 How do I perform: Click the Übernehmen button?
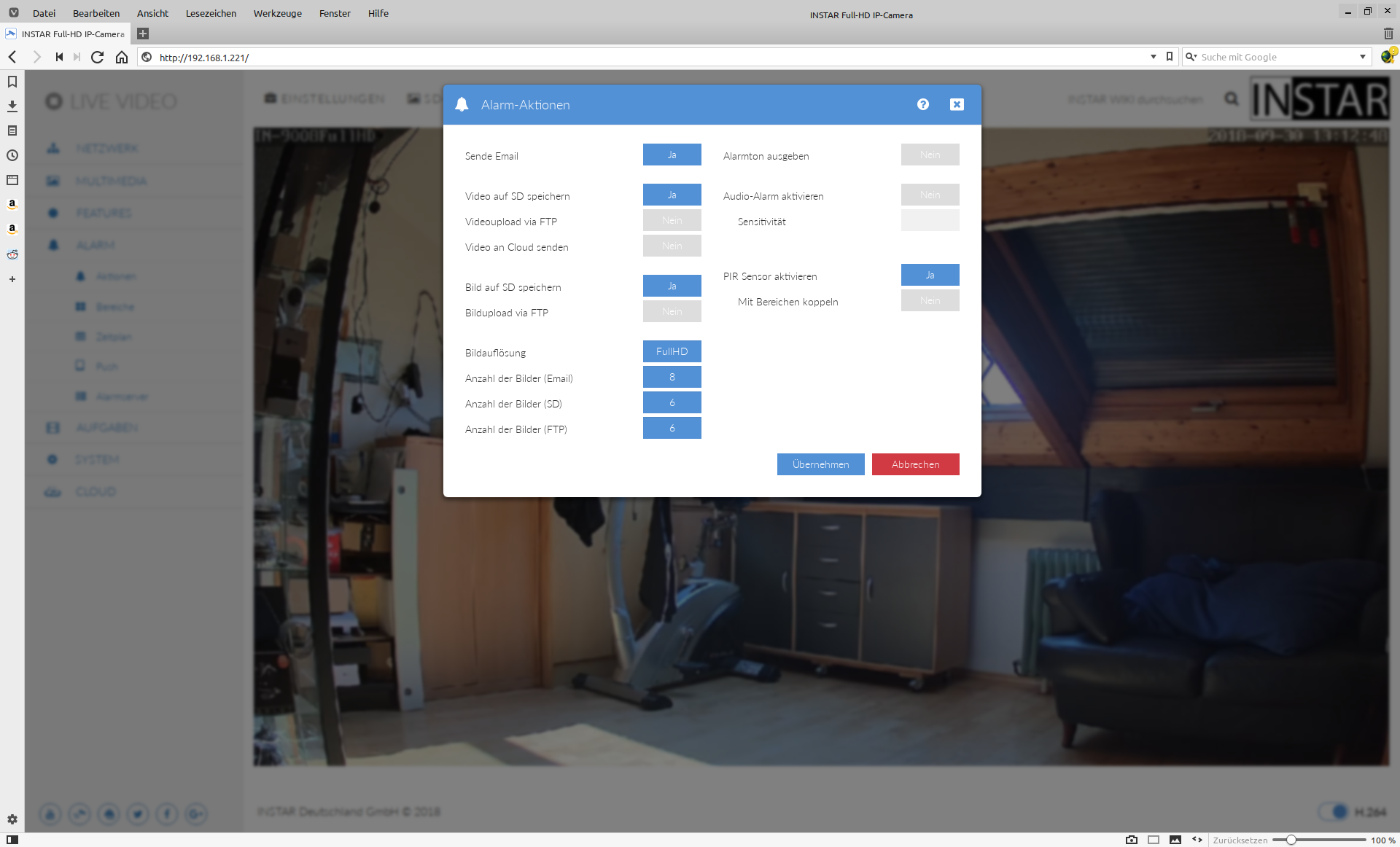pos(820,464)
